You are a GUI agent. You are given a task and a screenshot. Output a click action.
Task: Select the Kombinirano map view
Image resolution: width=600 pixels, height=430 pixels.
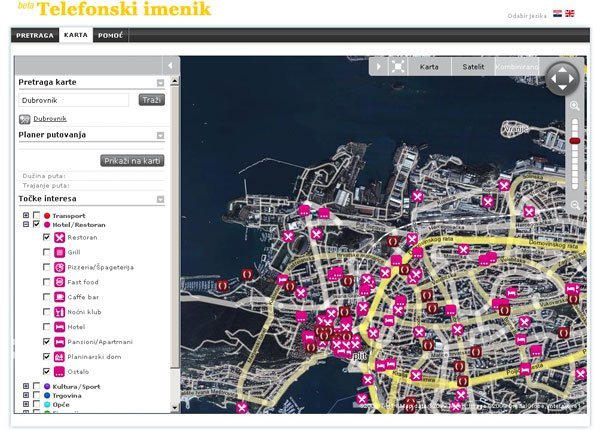pos(517,67)
